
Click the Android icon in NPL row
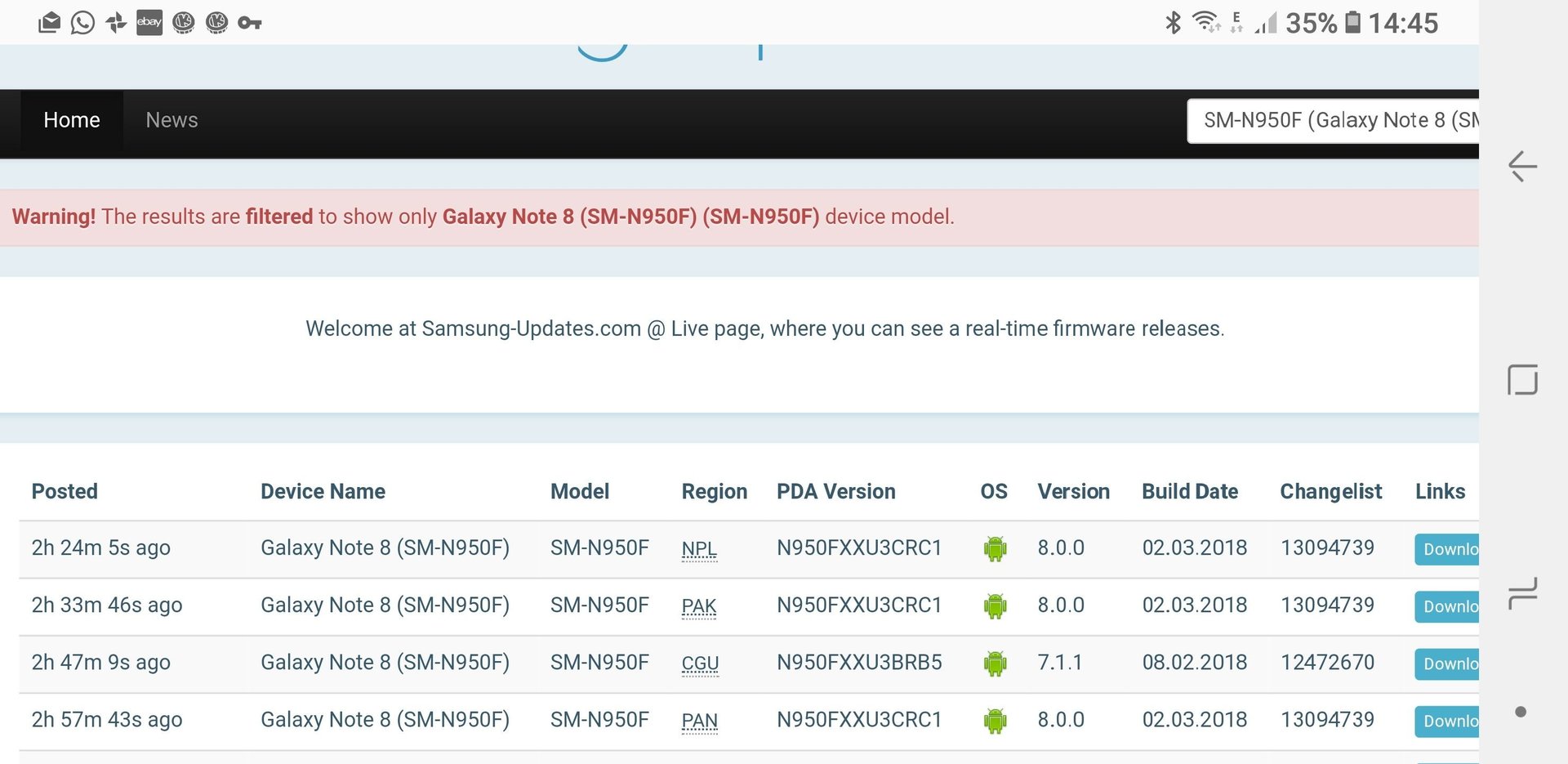(995, 548)
